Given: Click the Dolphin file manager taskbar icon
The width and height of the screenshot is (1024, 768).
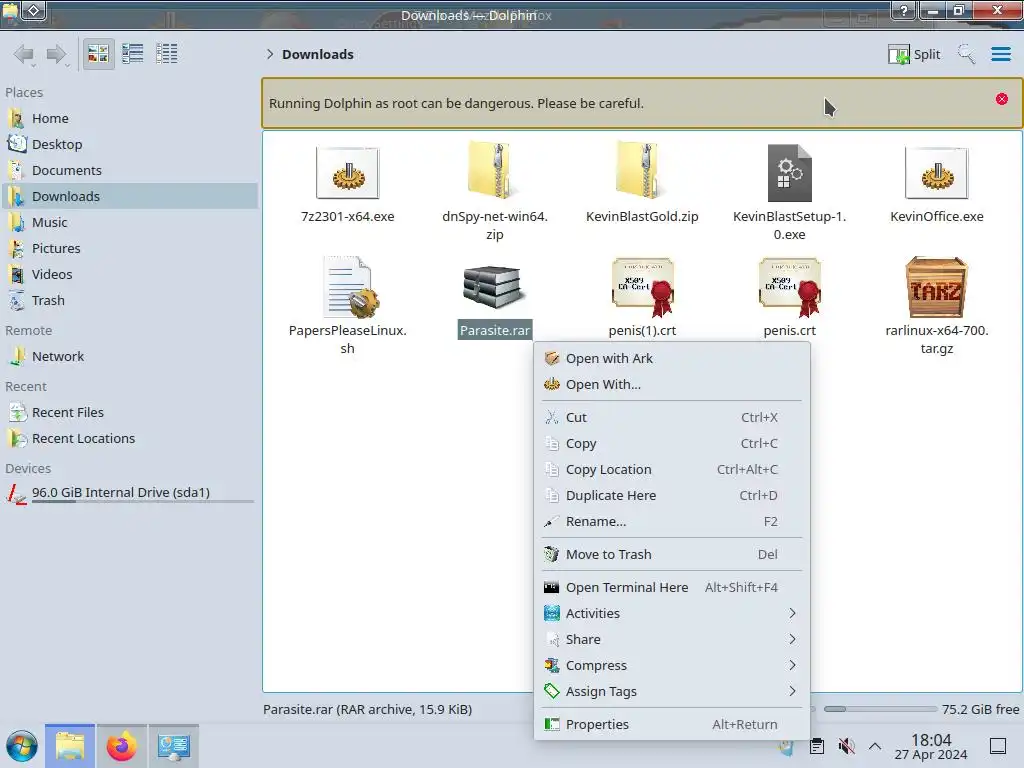Looking at the screenshot, I should click(70, 746).
